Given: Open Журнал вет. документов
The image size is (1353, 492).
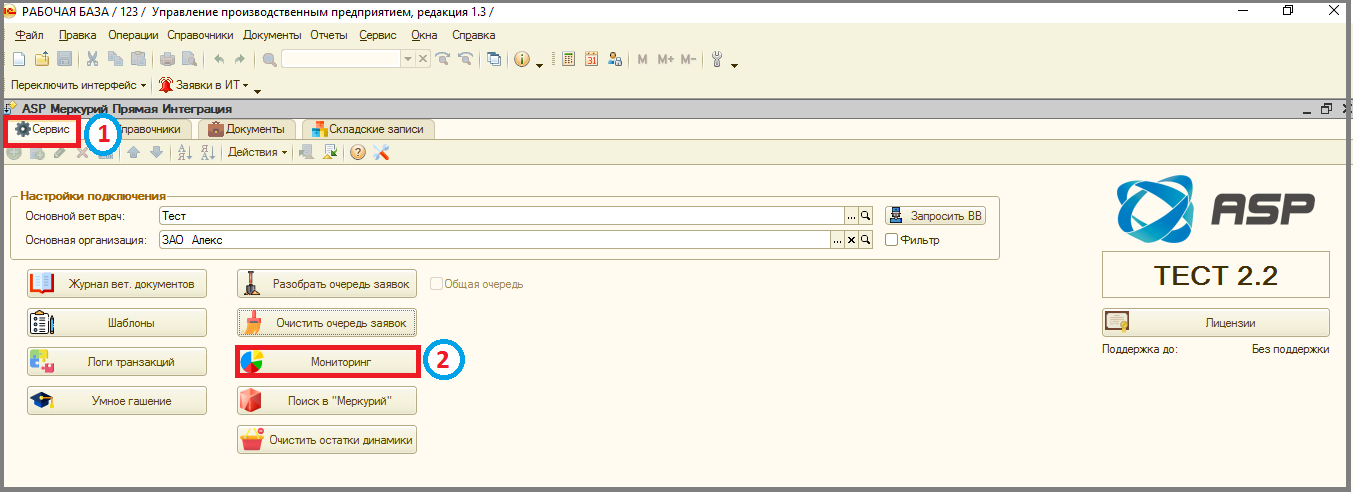Looking at the screenshot, I should (x=117, y=284).
